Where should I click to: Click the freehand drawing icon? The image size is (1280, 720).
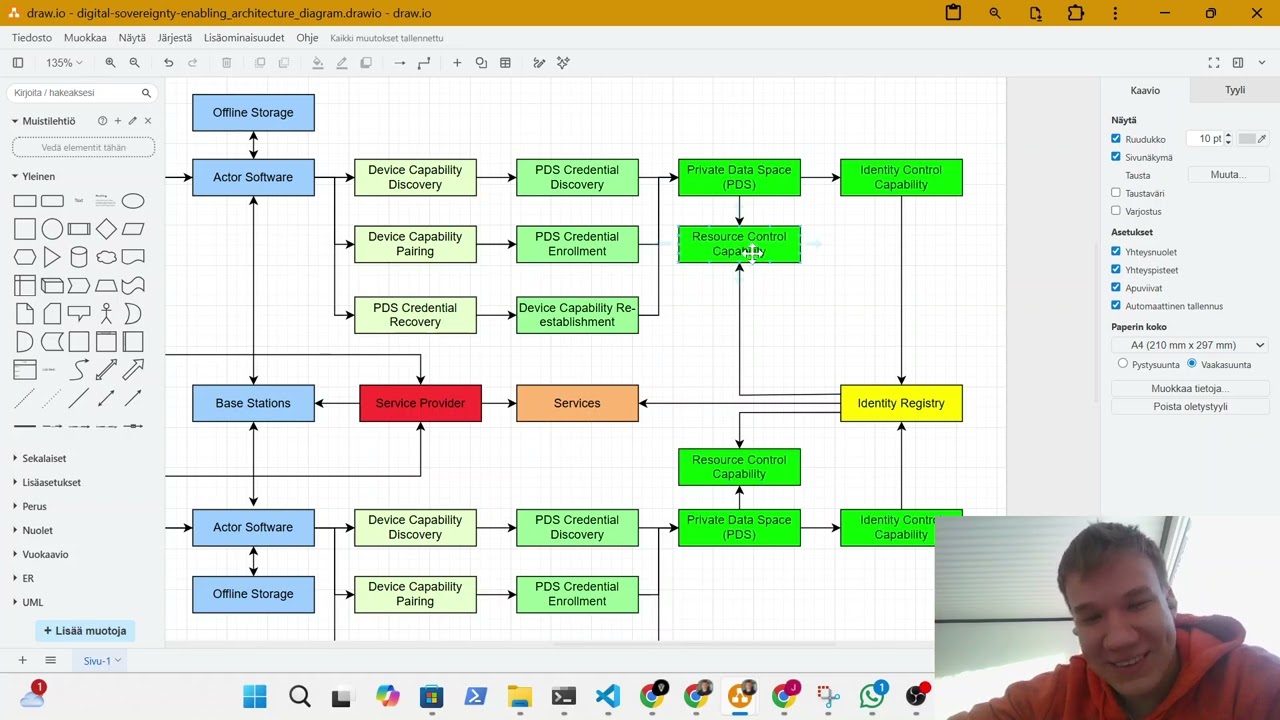(539, 63)
